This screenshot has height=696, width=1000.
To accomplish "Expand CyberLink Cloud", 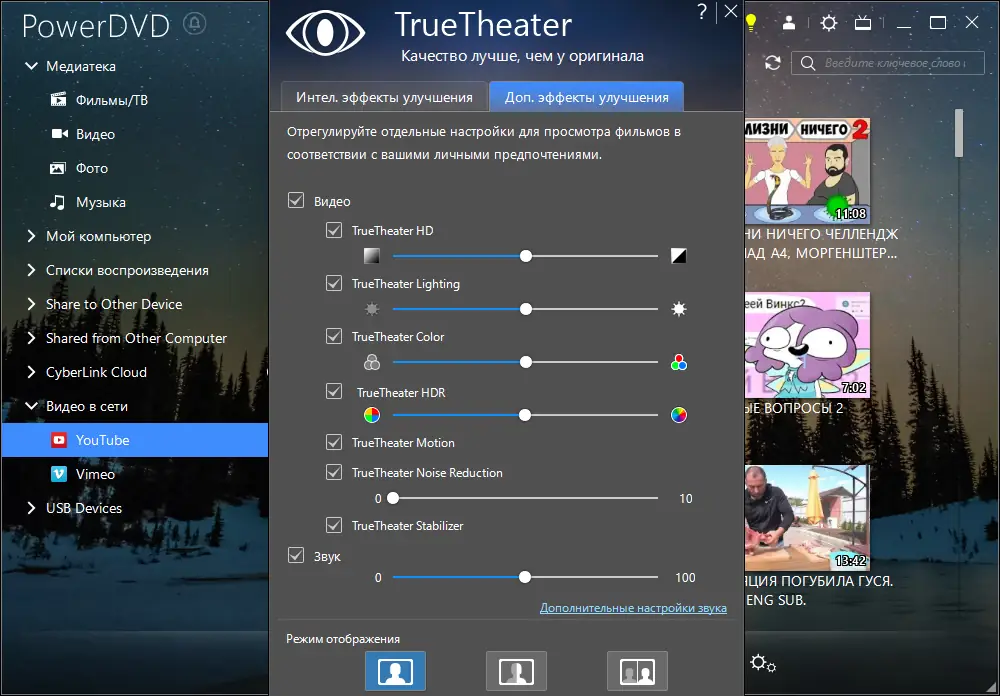I will 31,372.
